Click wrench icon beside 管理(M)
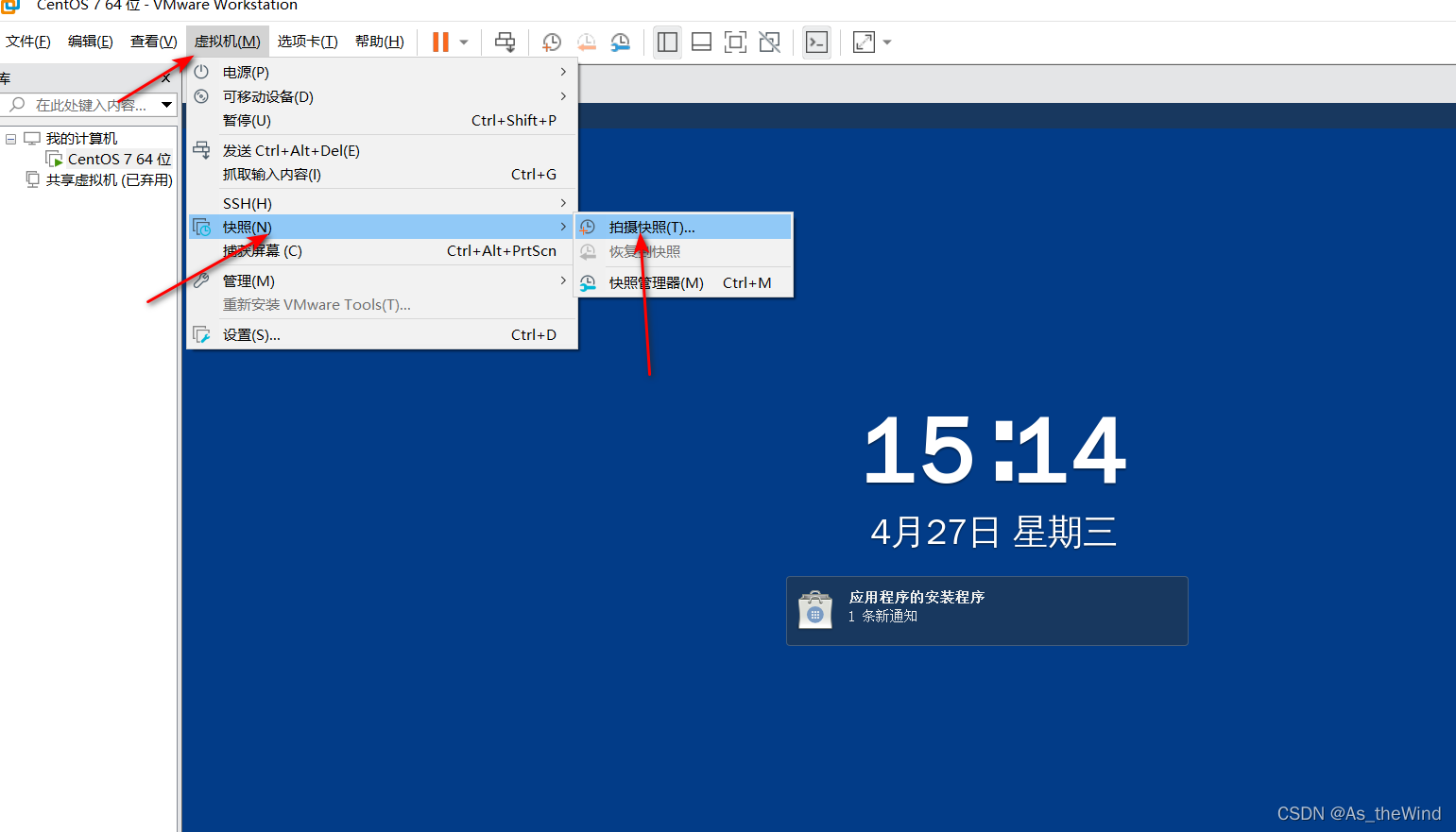The image size is (1456, 832). pos(201,280)
